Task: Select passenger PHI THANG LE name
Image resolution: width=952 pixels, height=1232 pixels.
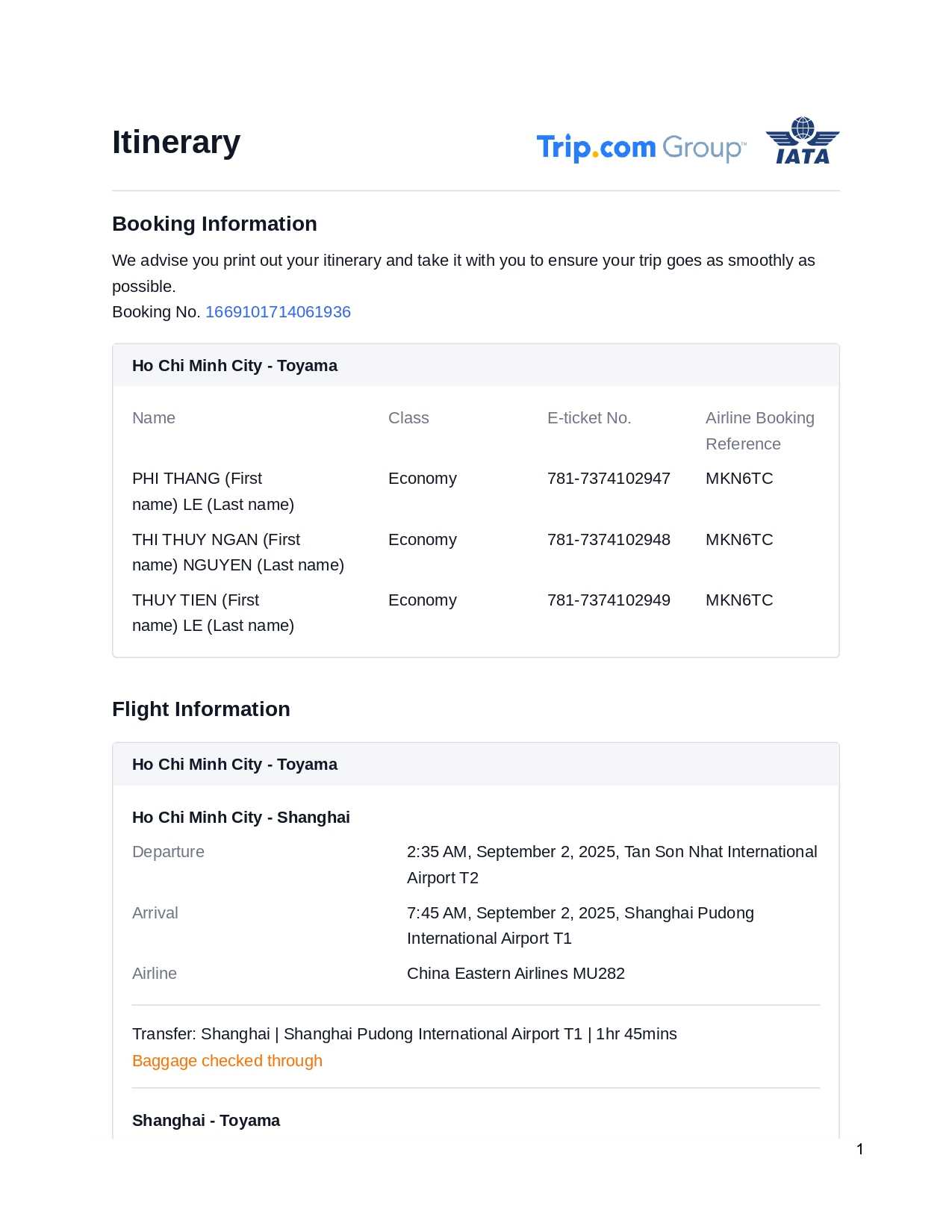Action: (213, 491)
